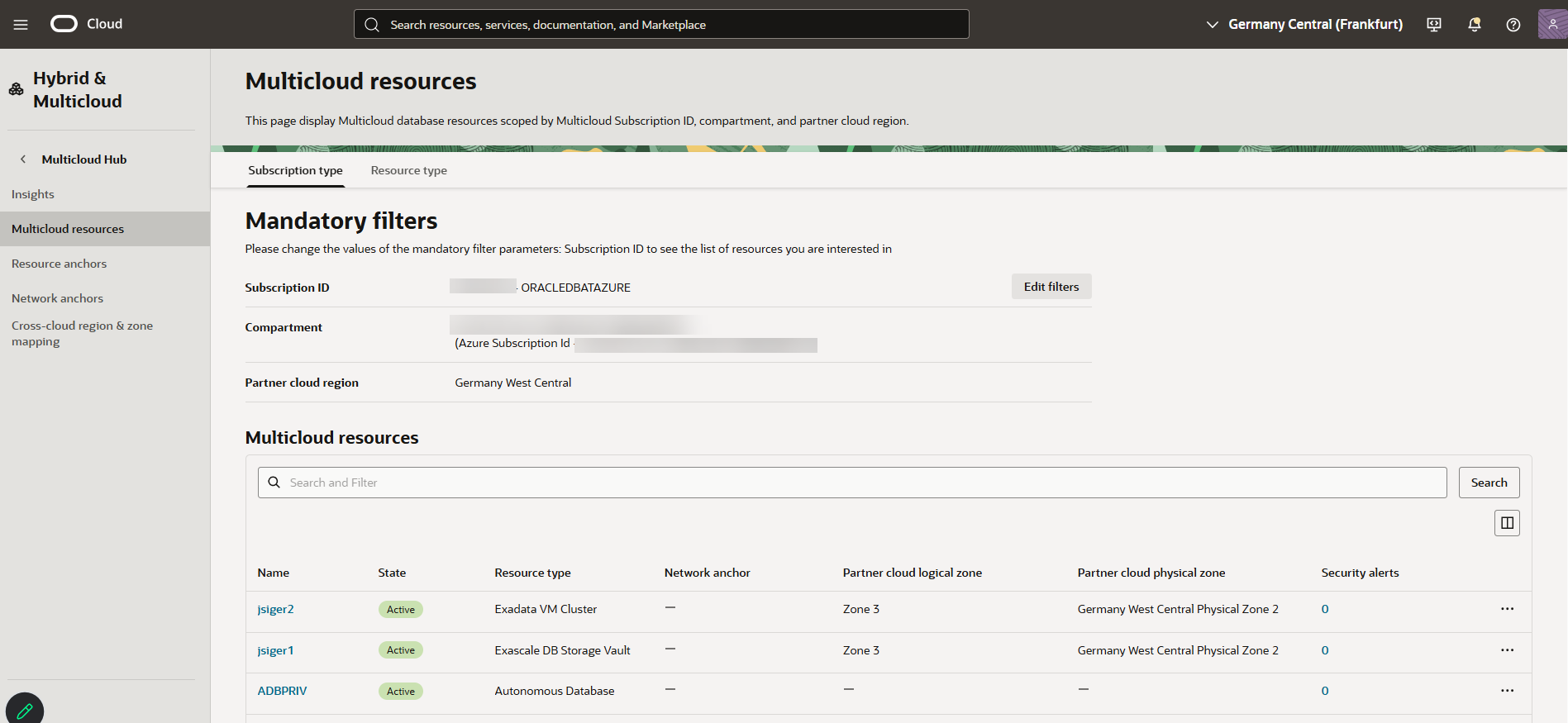
Task: Open the jsiger2 resource link
Action: pyautogui.click(x=275, y=609)
